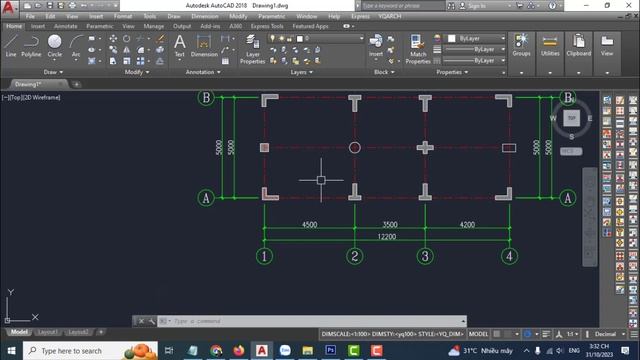This screenshot has height=360, width=640.
Task: Click the Save icon in quick access toolbar
Action: 49,6
